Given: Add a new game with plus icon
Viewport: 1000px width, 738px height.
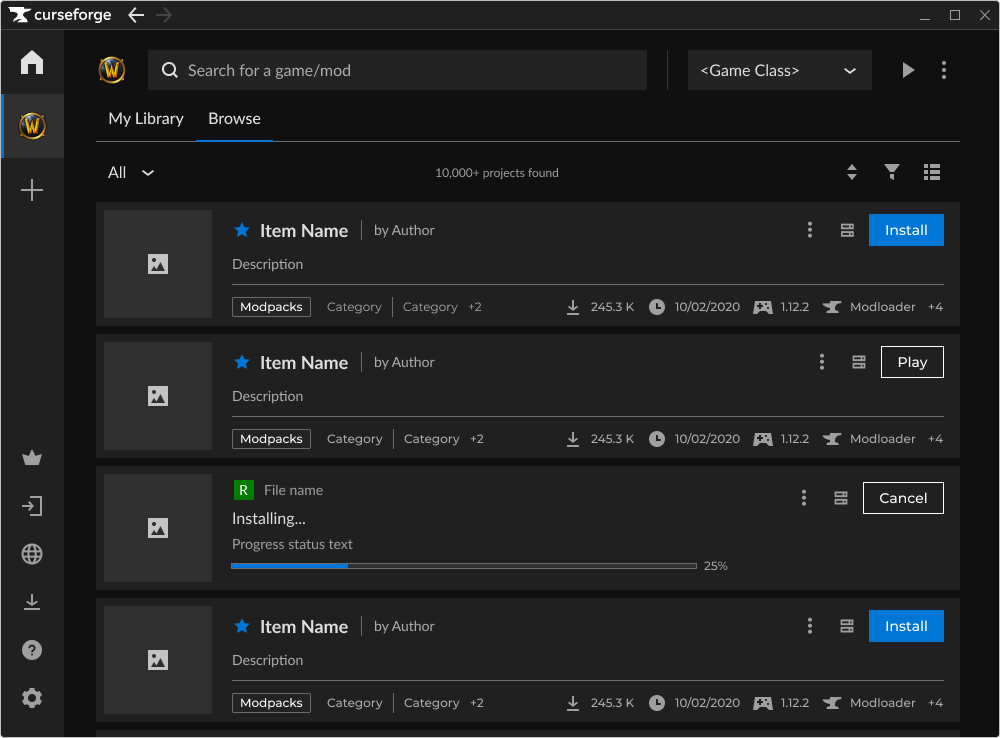Looking at the screenshot, I should point(32,190).
